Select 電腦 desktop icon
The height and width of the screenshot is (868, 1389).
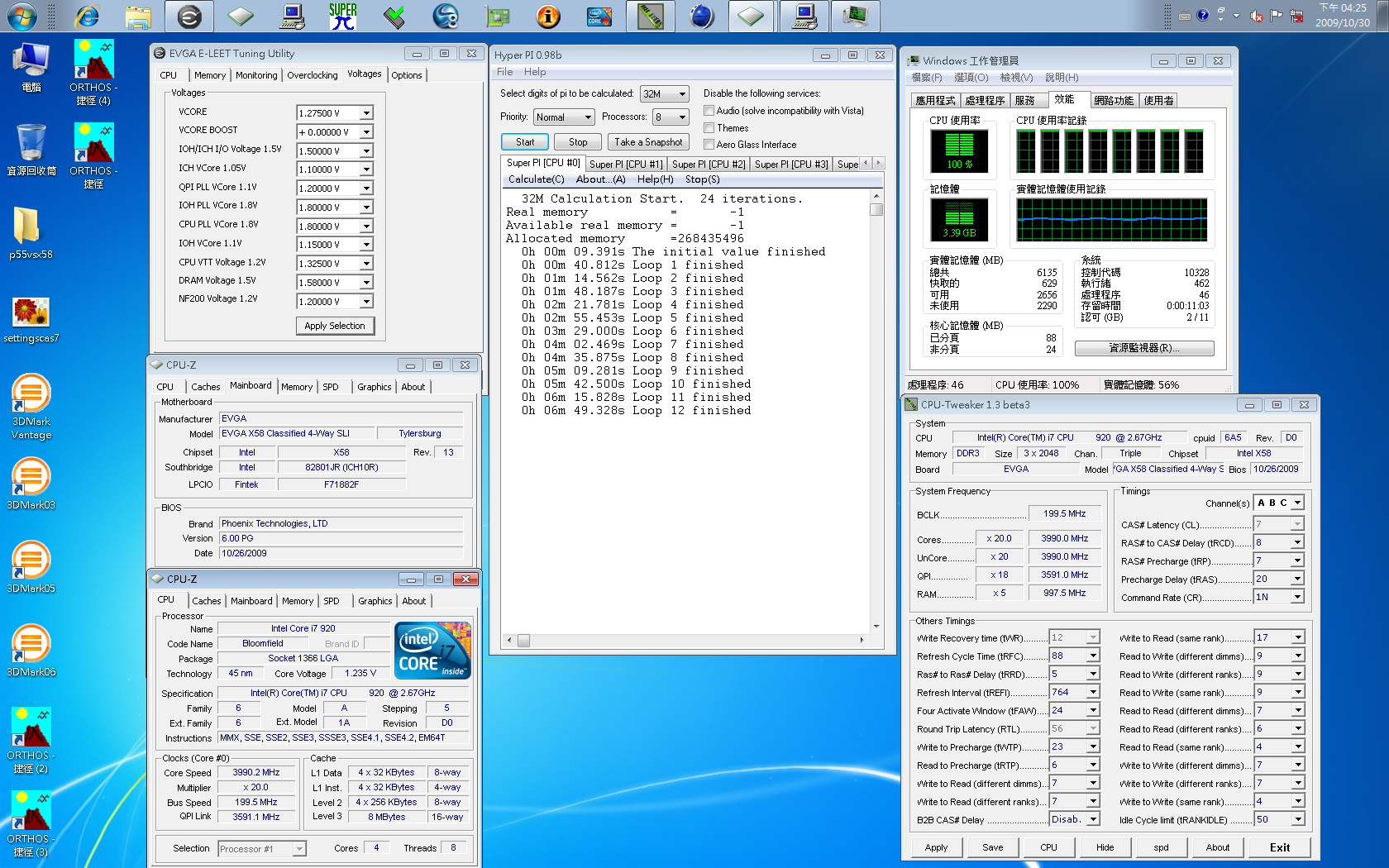31,67
